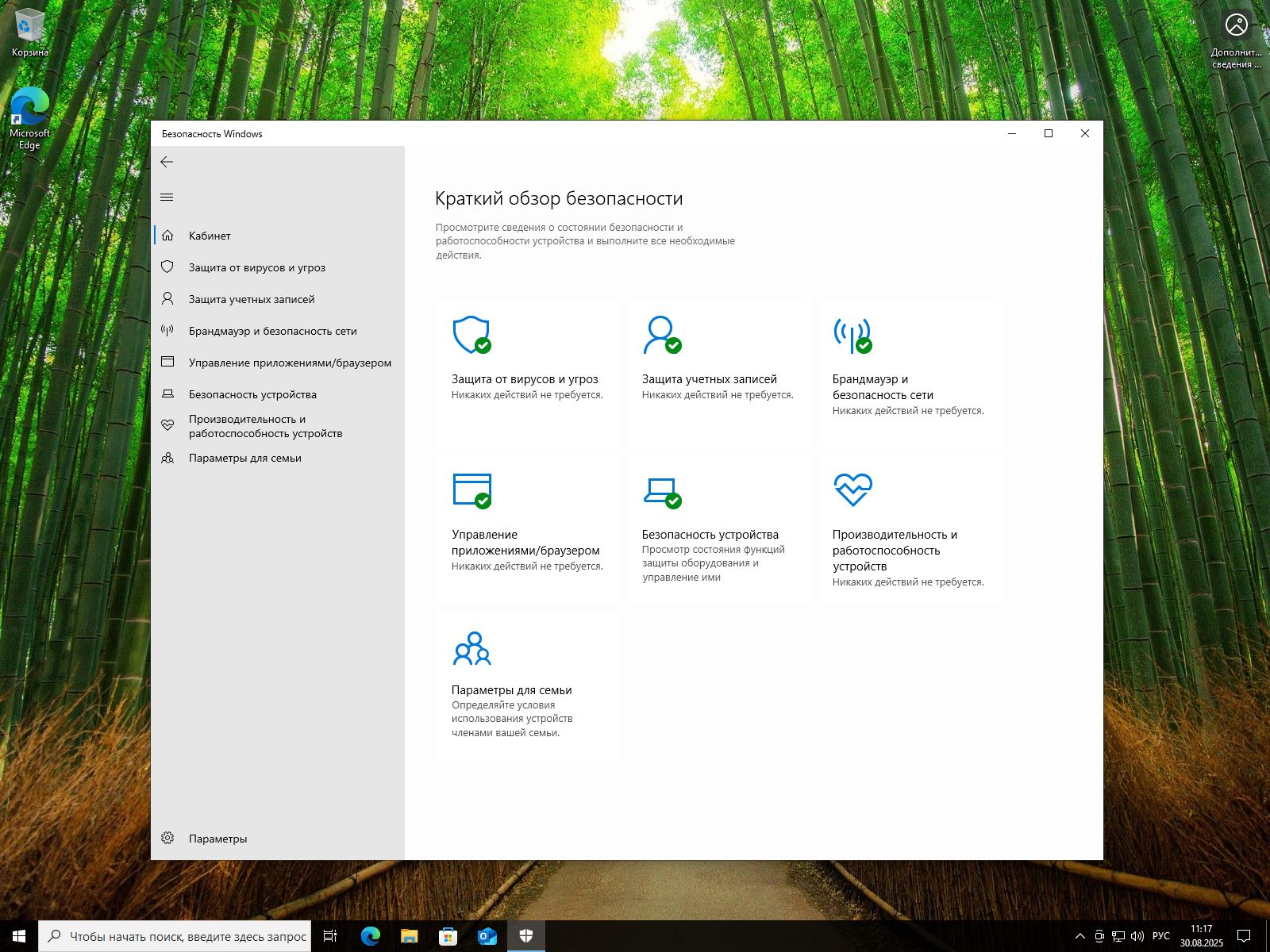Open Outlook from the taskbar
The image size is (1270, 952).
(x=487, y=936)
